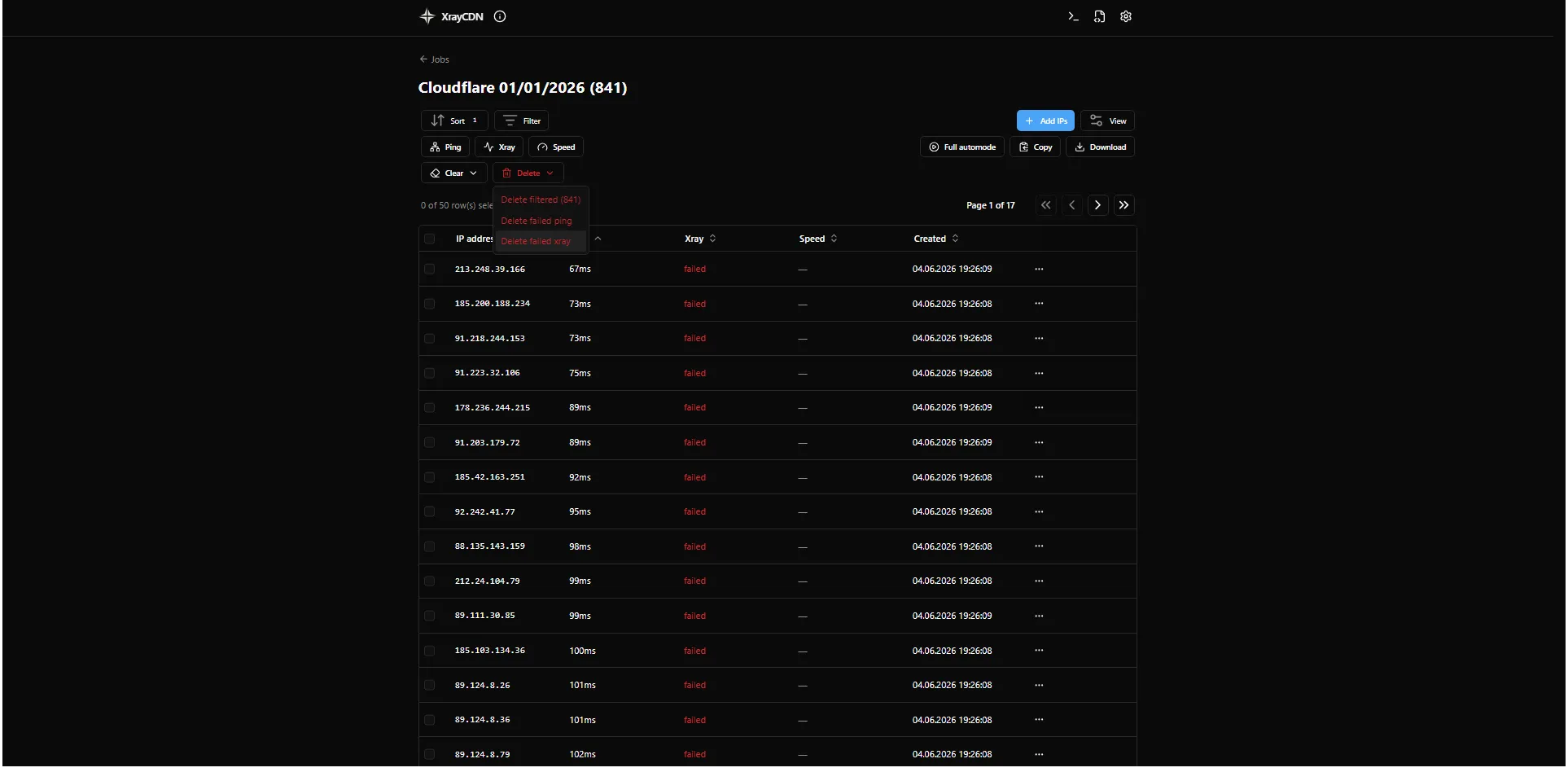Image resolution: width=1568 pixels, height=772 pixels.
Task: Click the 98ms ping value
Action: [580, 546]
